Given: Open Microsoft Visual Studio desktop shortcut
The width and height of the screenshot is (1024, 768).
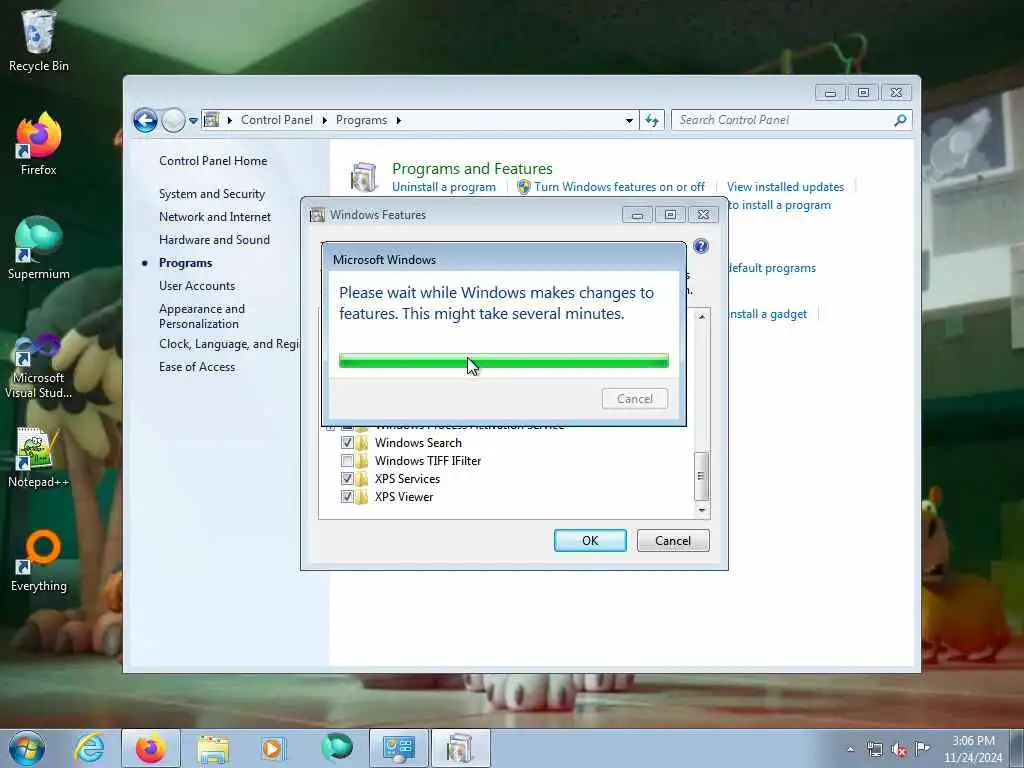Looking at the screenshot, I should click(x=38, y=366).
